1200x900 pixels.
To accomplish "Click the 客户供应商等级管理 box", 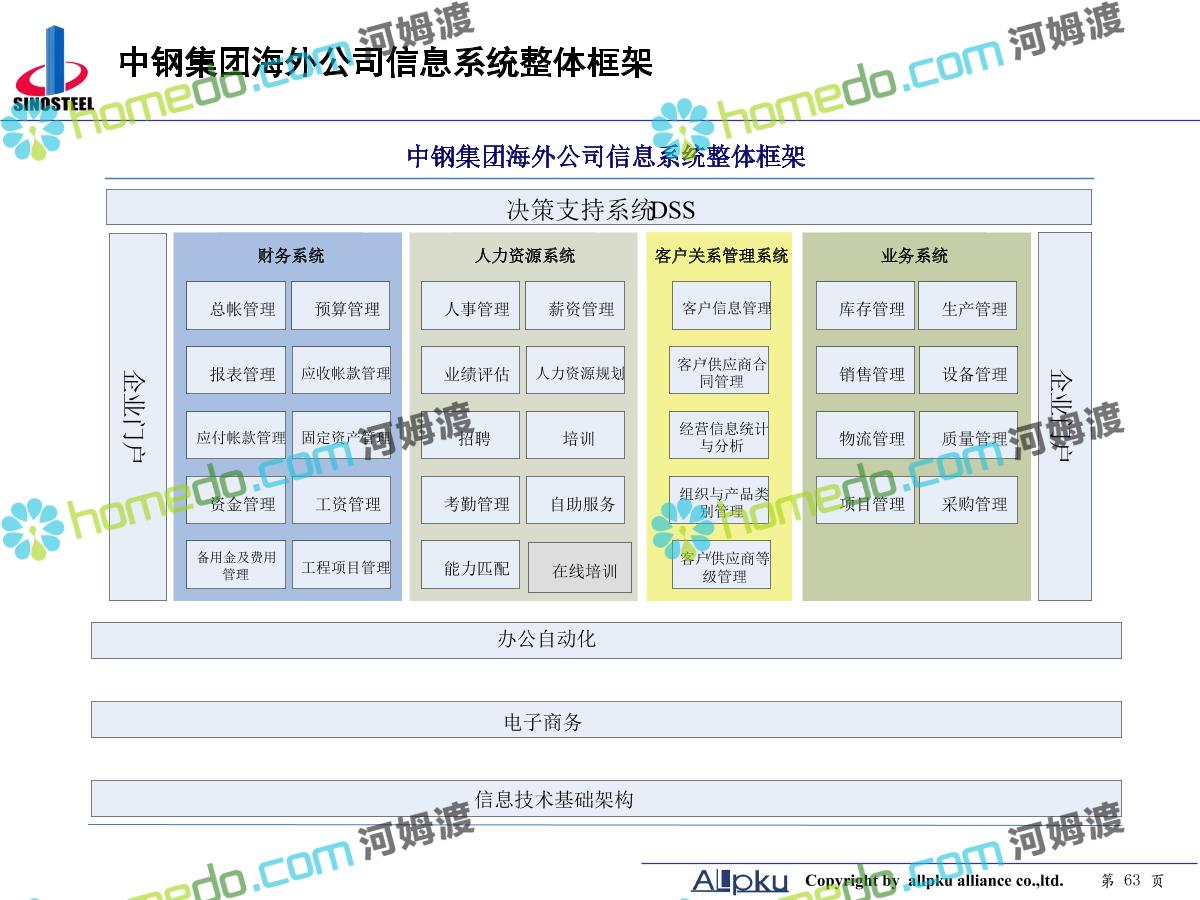I will (x=721, y=565).
